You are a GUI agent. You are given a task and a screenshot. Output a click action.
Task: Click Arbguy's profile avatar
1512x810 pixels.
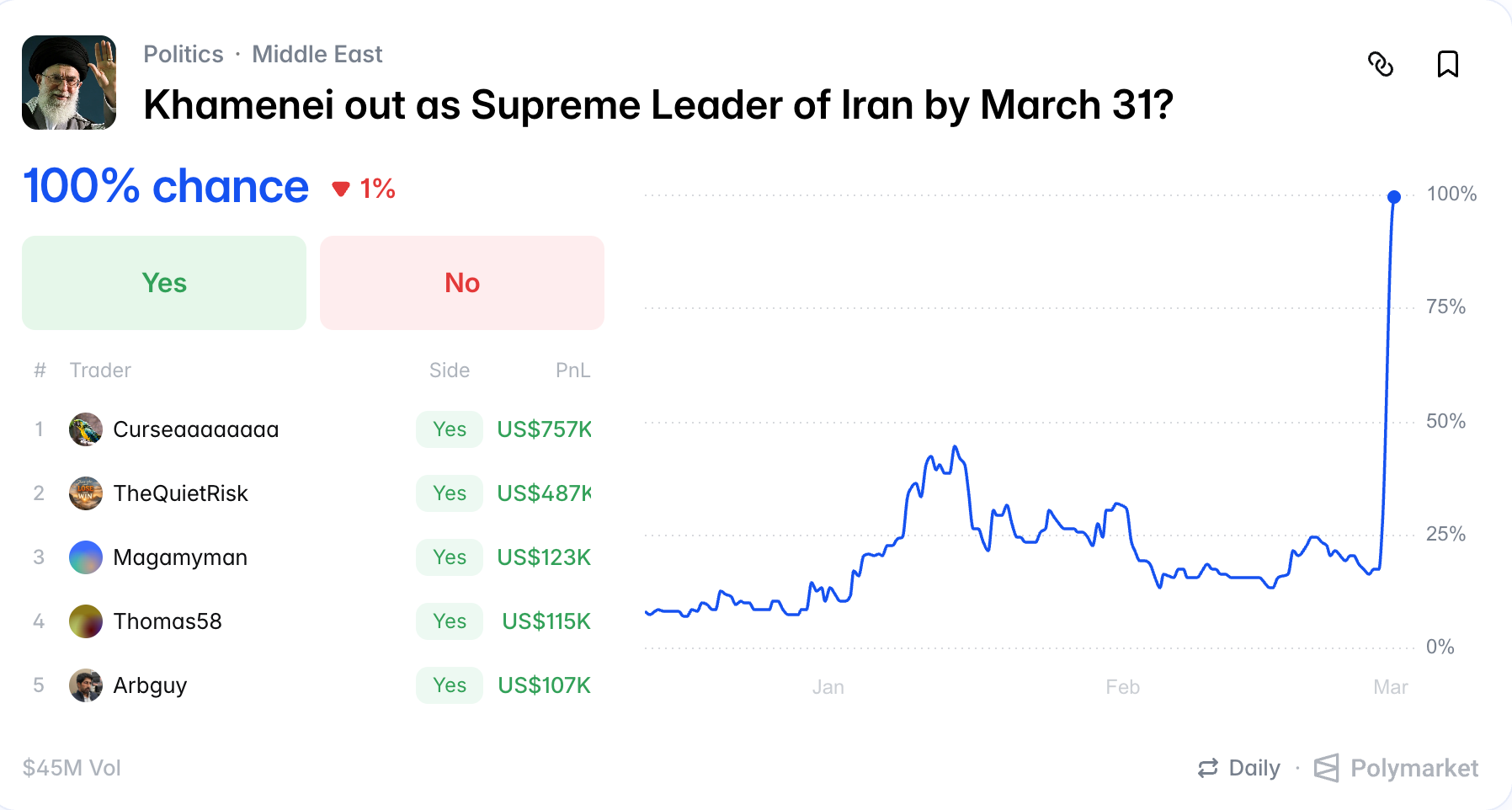(85, 685)
